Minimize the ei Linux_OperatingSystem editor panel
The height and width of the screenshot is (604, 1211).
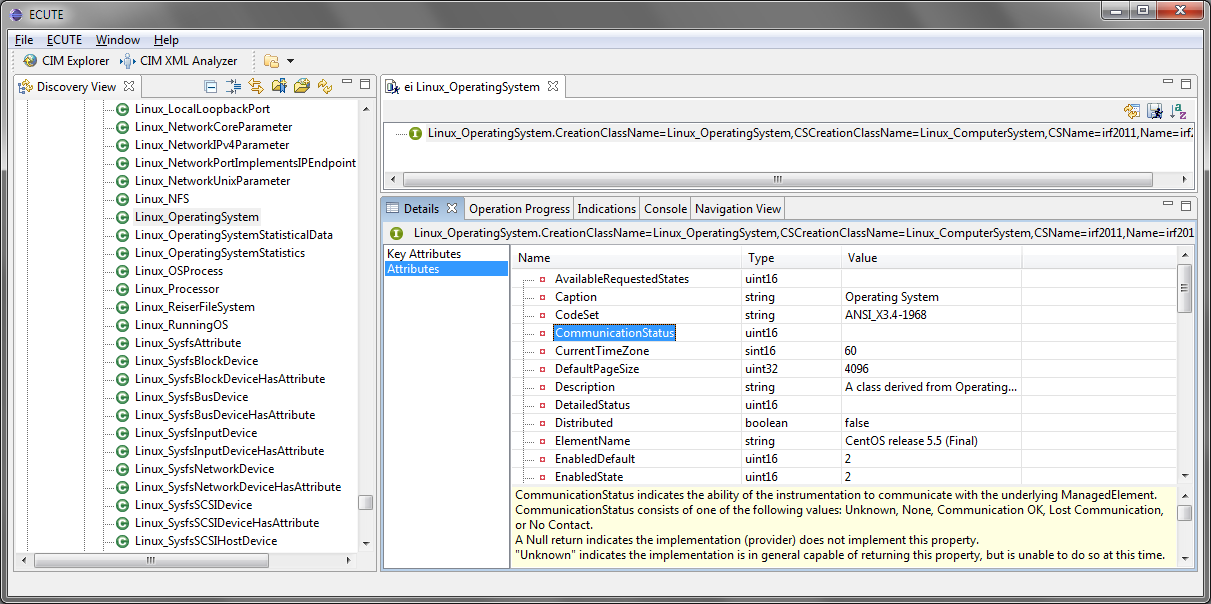coord(1169,84)
